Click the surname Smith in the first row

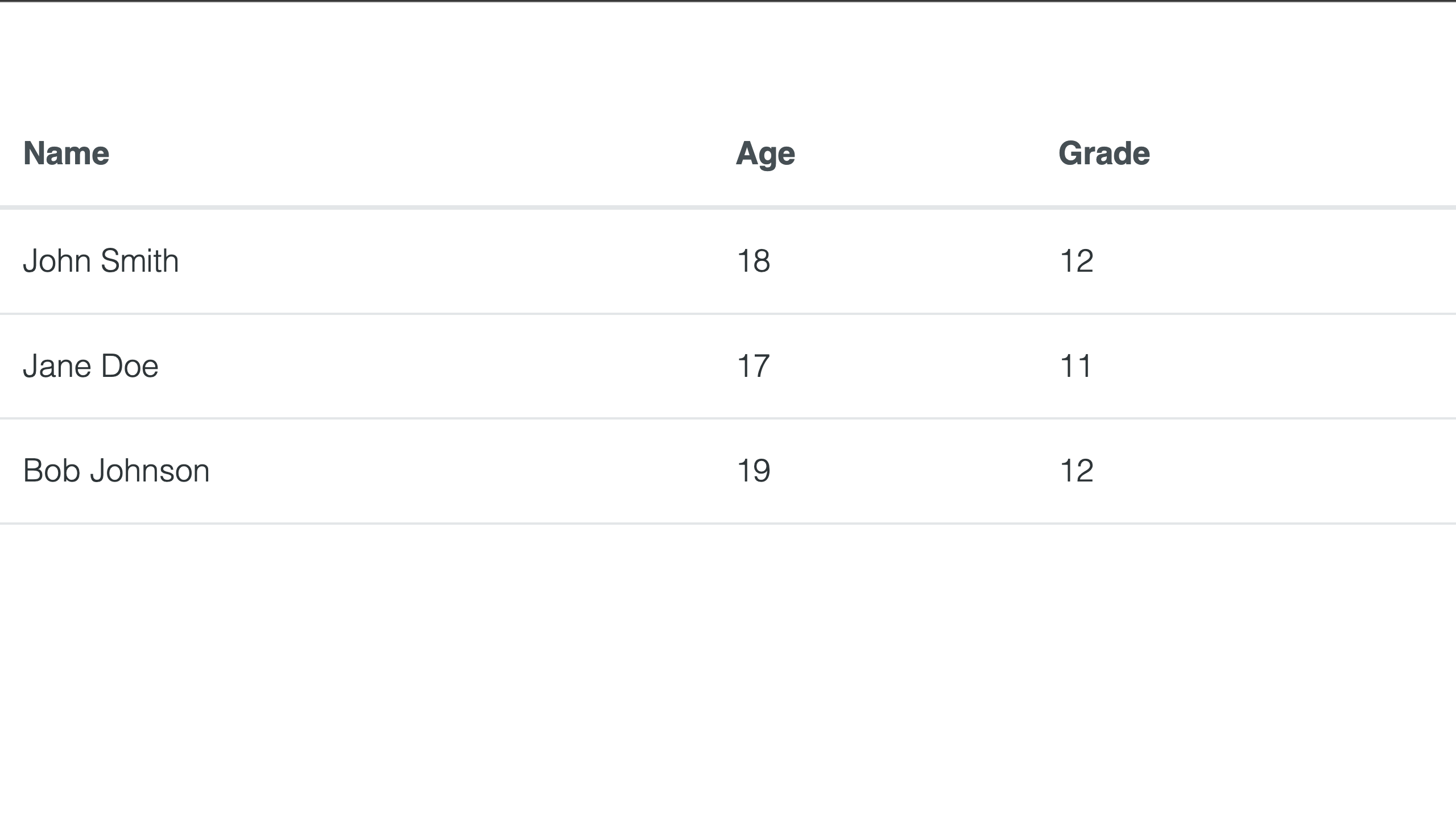[139, 261]
